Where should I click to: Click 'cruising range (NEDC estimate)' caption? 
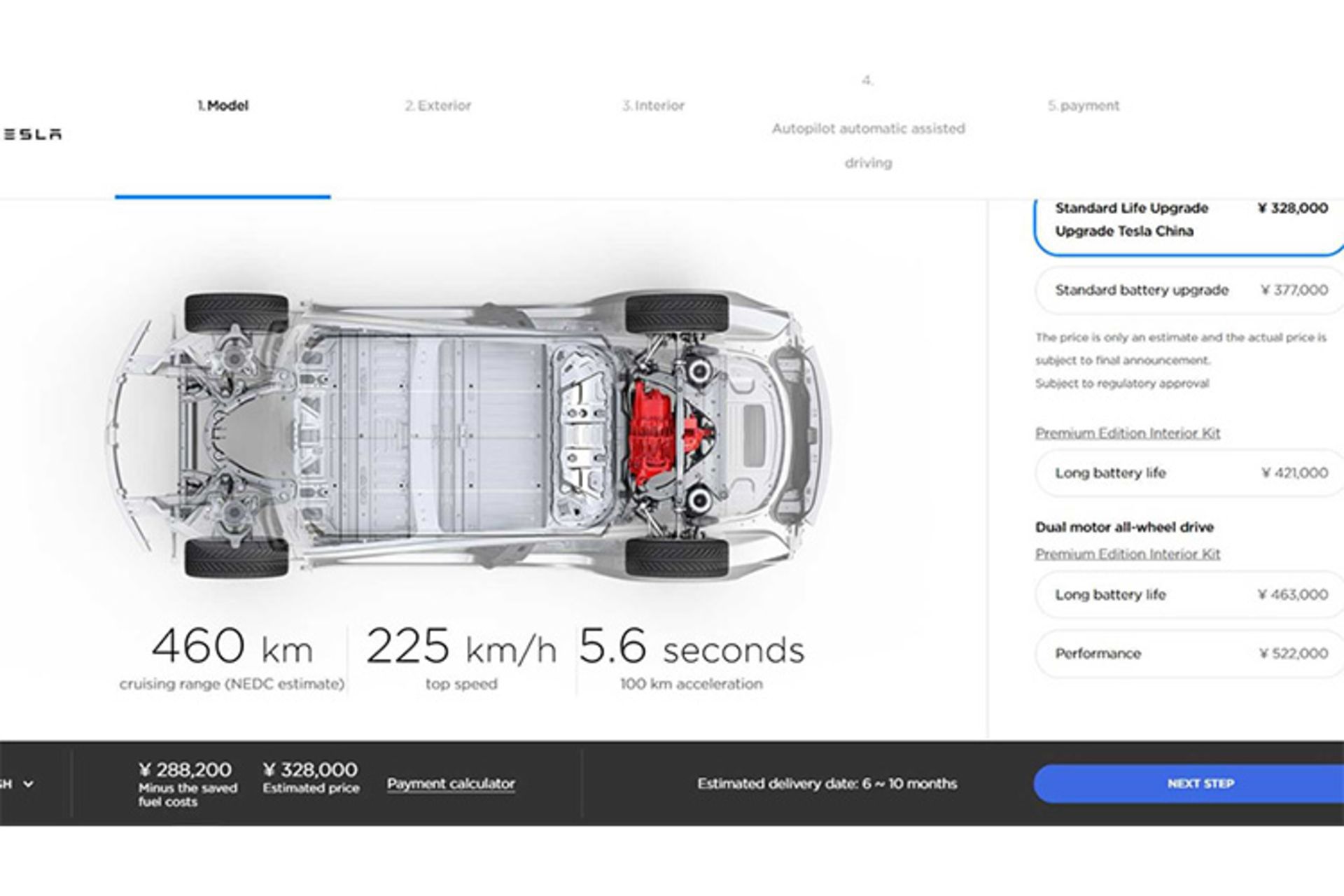pos(232,685)
